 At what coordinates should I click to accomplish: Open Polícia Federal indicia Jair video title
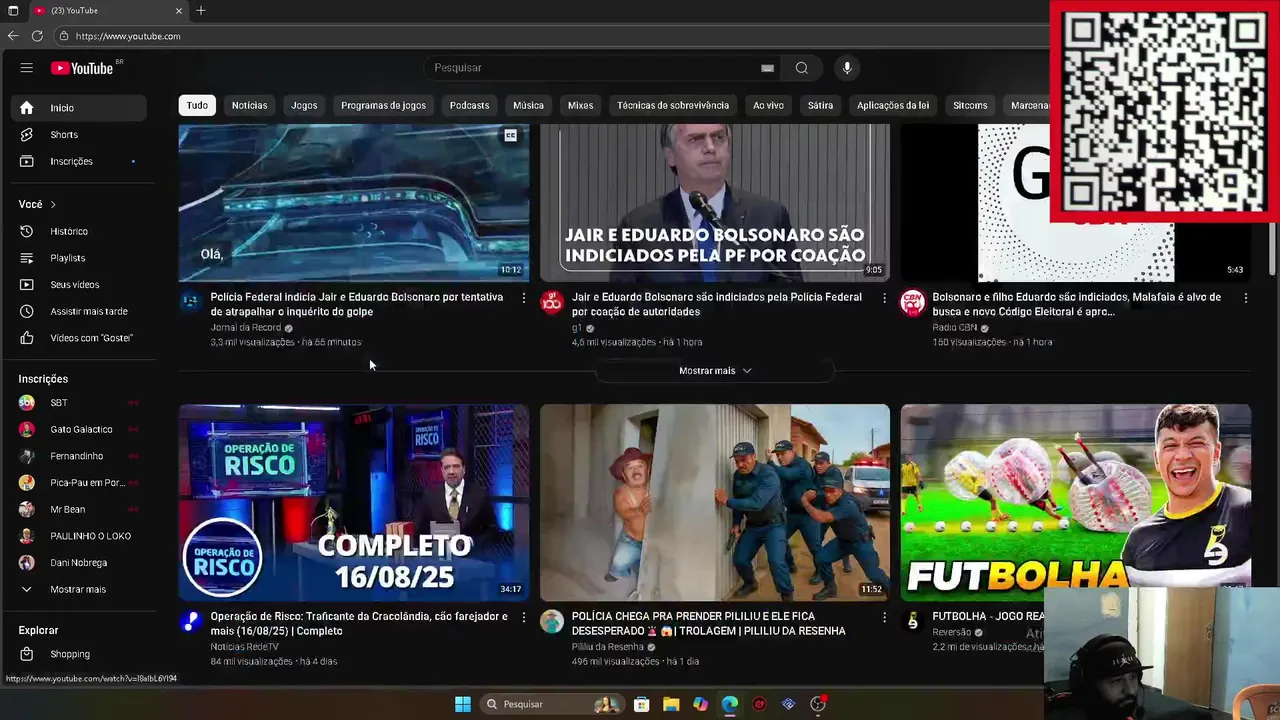click(x=357, y=304)
